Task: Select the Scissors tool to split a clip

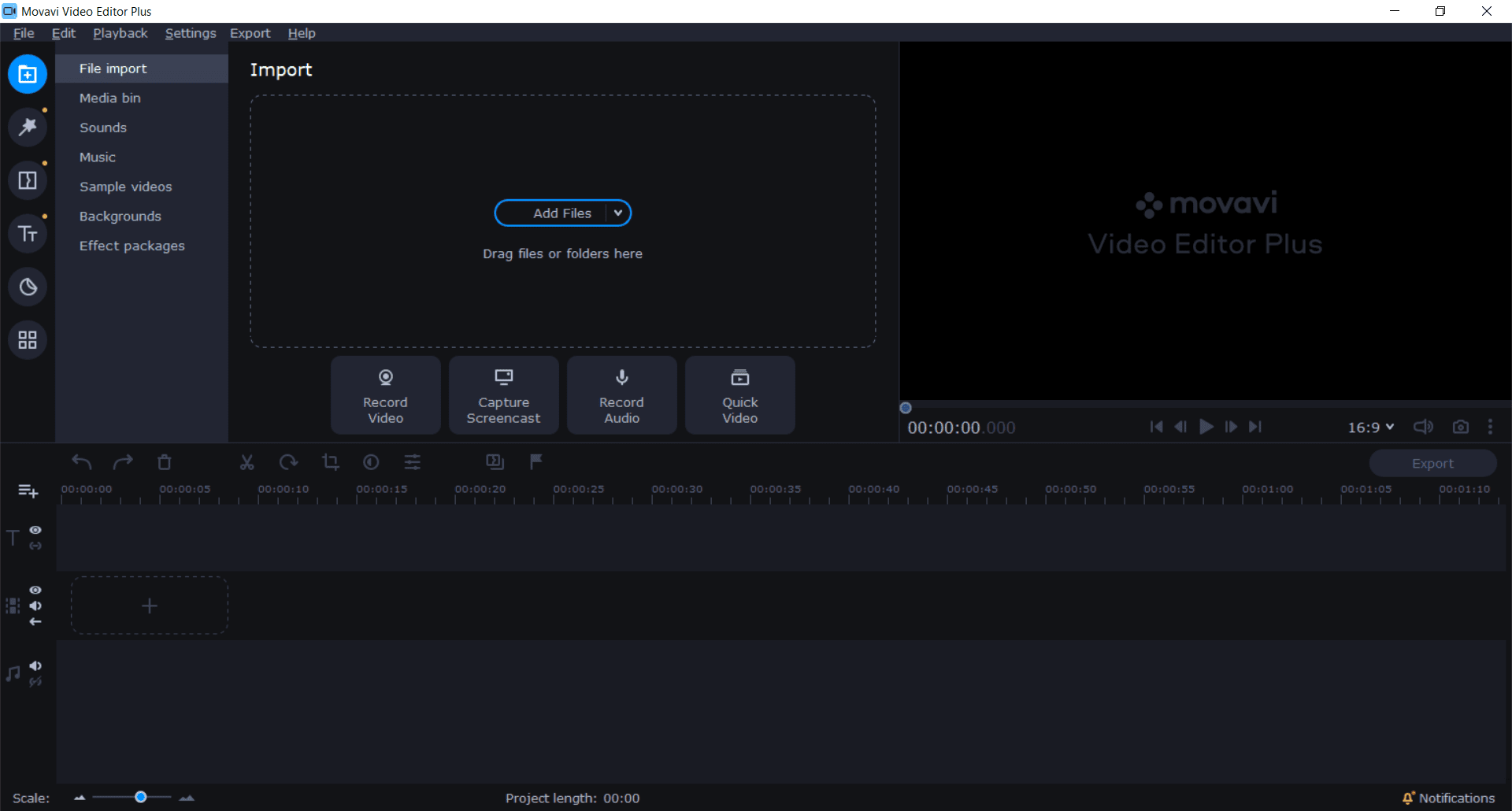Action: coord(246,462)
